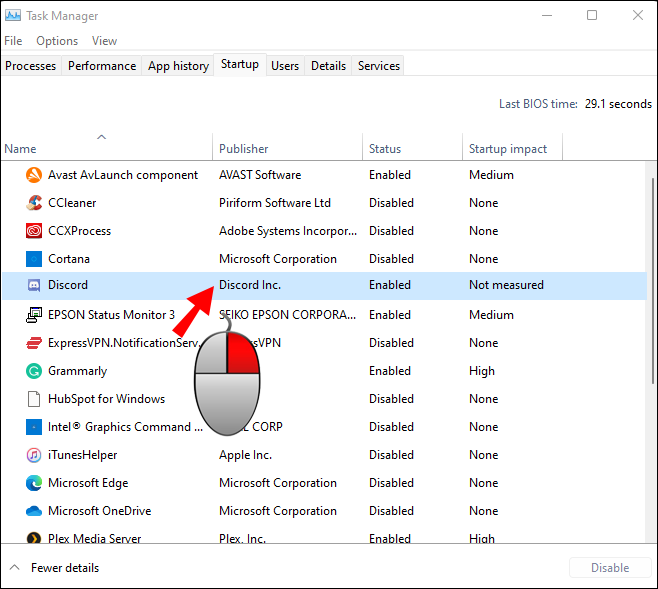Image resolution: width=658 pixels, height=589 pixels.
Task: Select the Microsoft Edge icon
Action: pos(31,483)
